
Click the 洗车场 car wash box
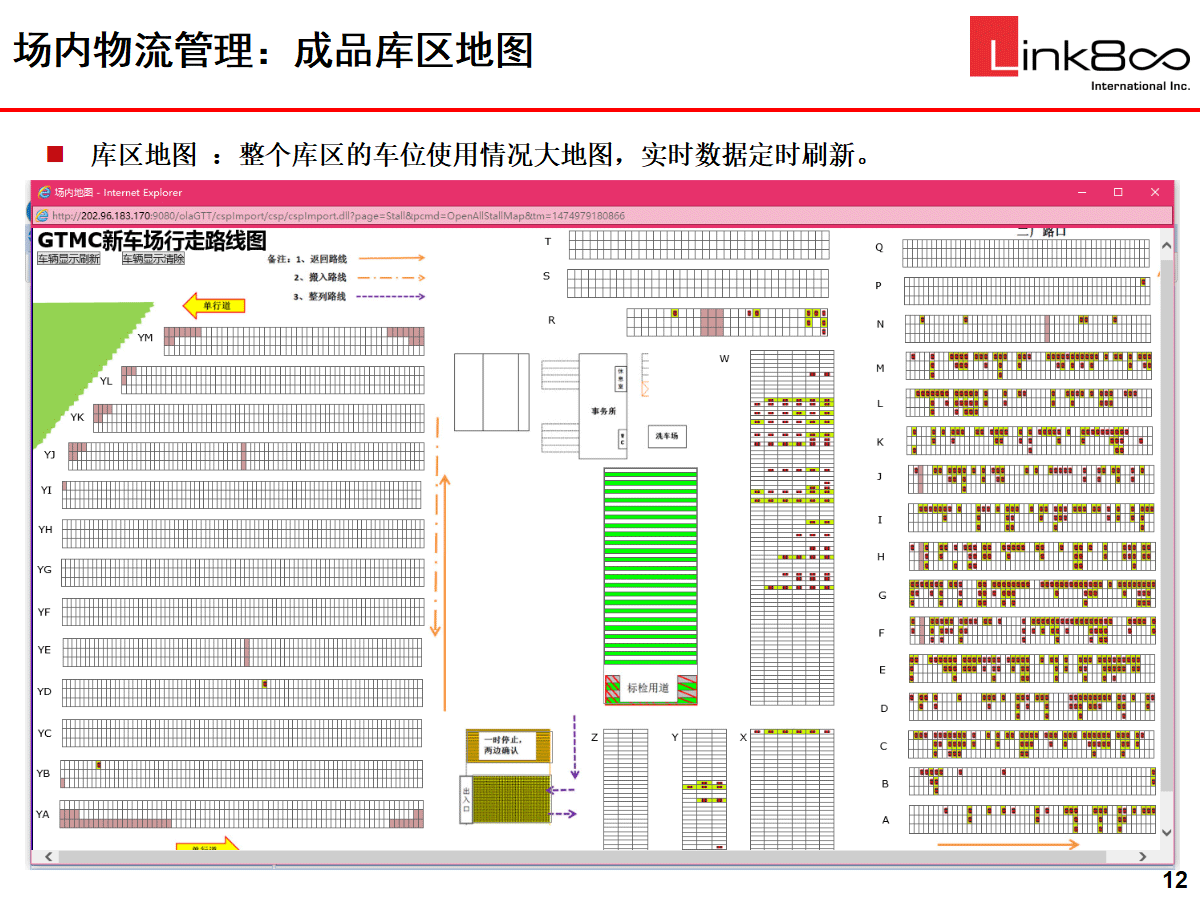pyautogui.click(x=667, y=436)
